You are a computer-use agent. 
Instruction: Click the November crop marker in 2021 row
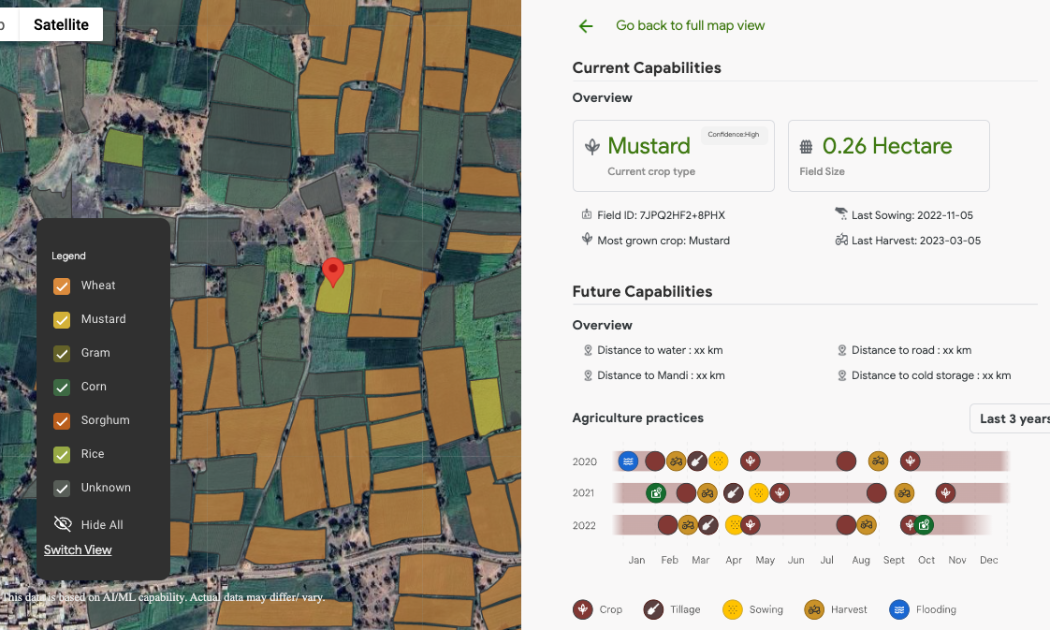(x=945, y=493)
